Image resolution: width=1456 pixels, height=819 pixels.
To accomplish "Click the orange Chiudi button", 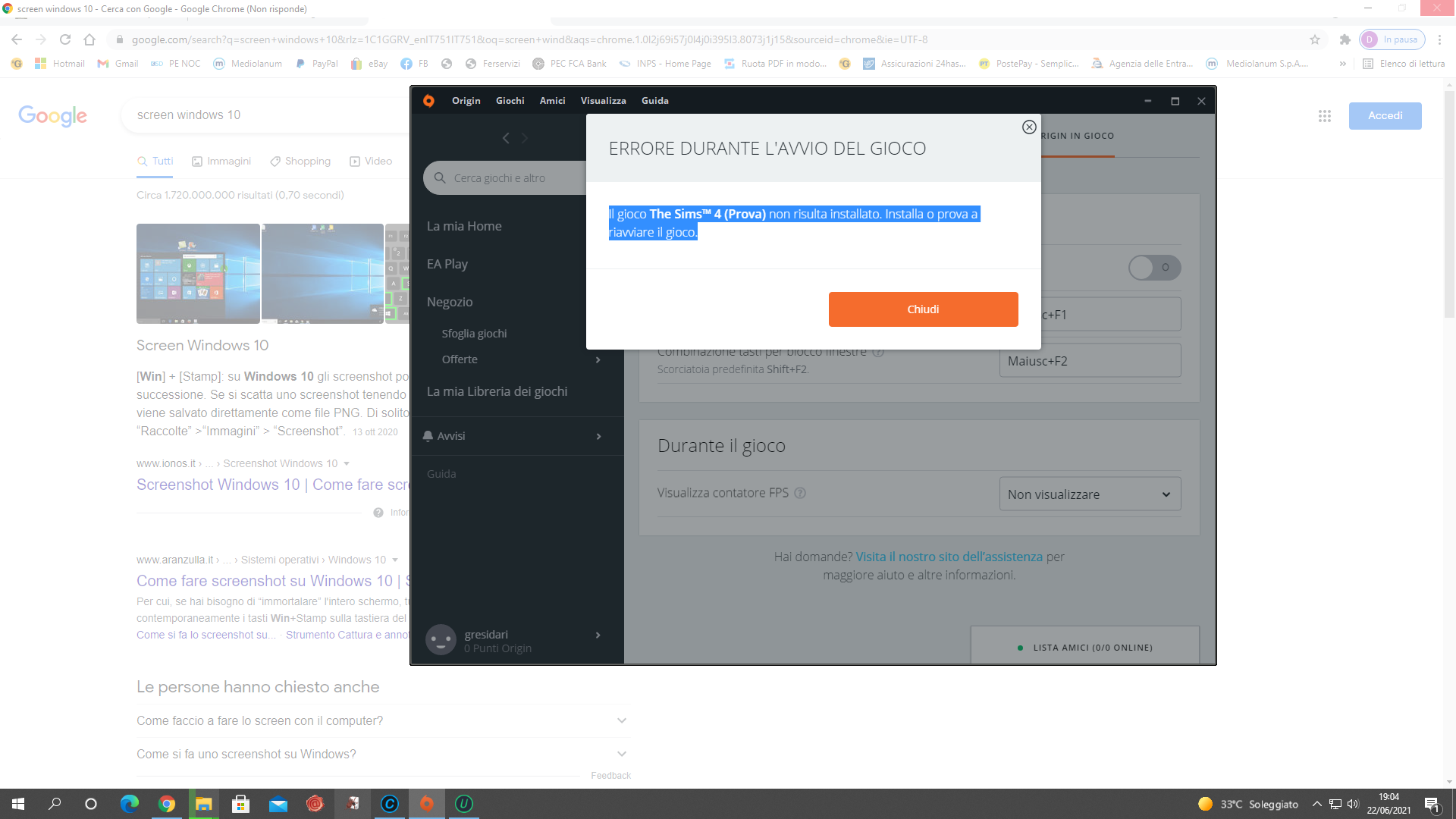I will point(923,309).
